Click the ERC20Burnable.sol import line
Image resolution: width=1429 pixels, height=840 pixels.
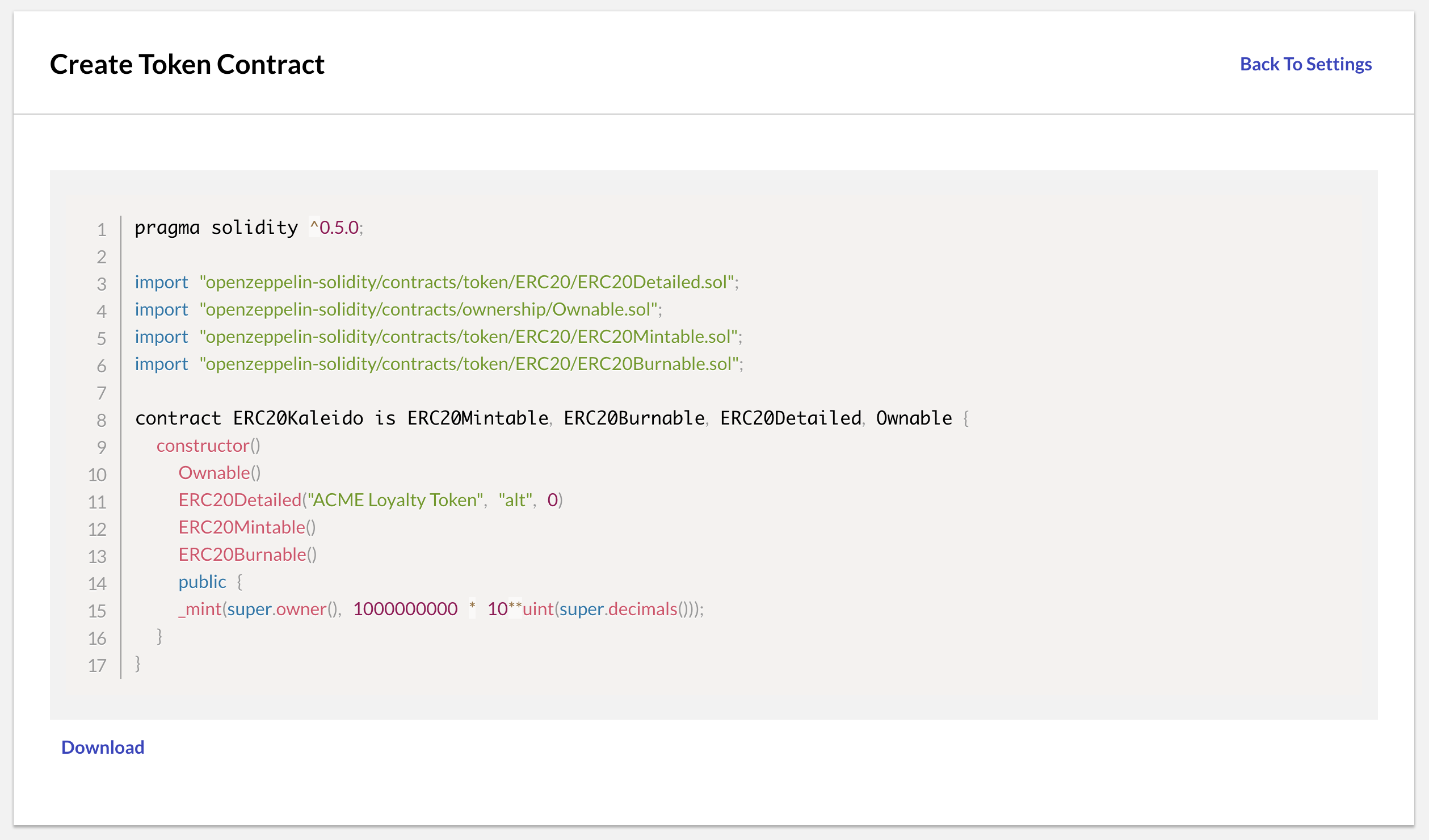[437, 364]
